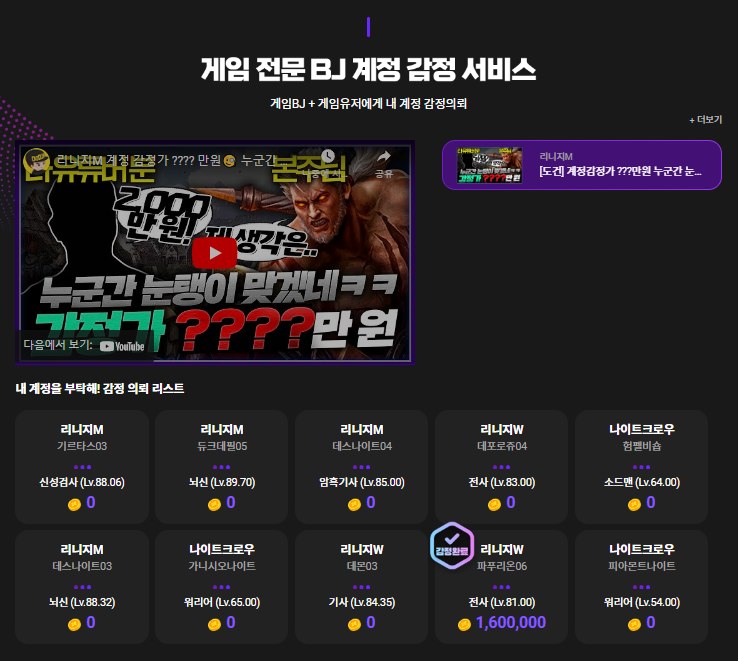
Task: Click the 게임 전문 BJ 계정 감정 서비스 title
Action: 369,69
